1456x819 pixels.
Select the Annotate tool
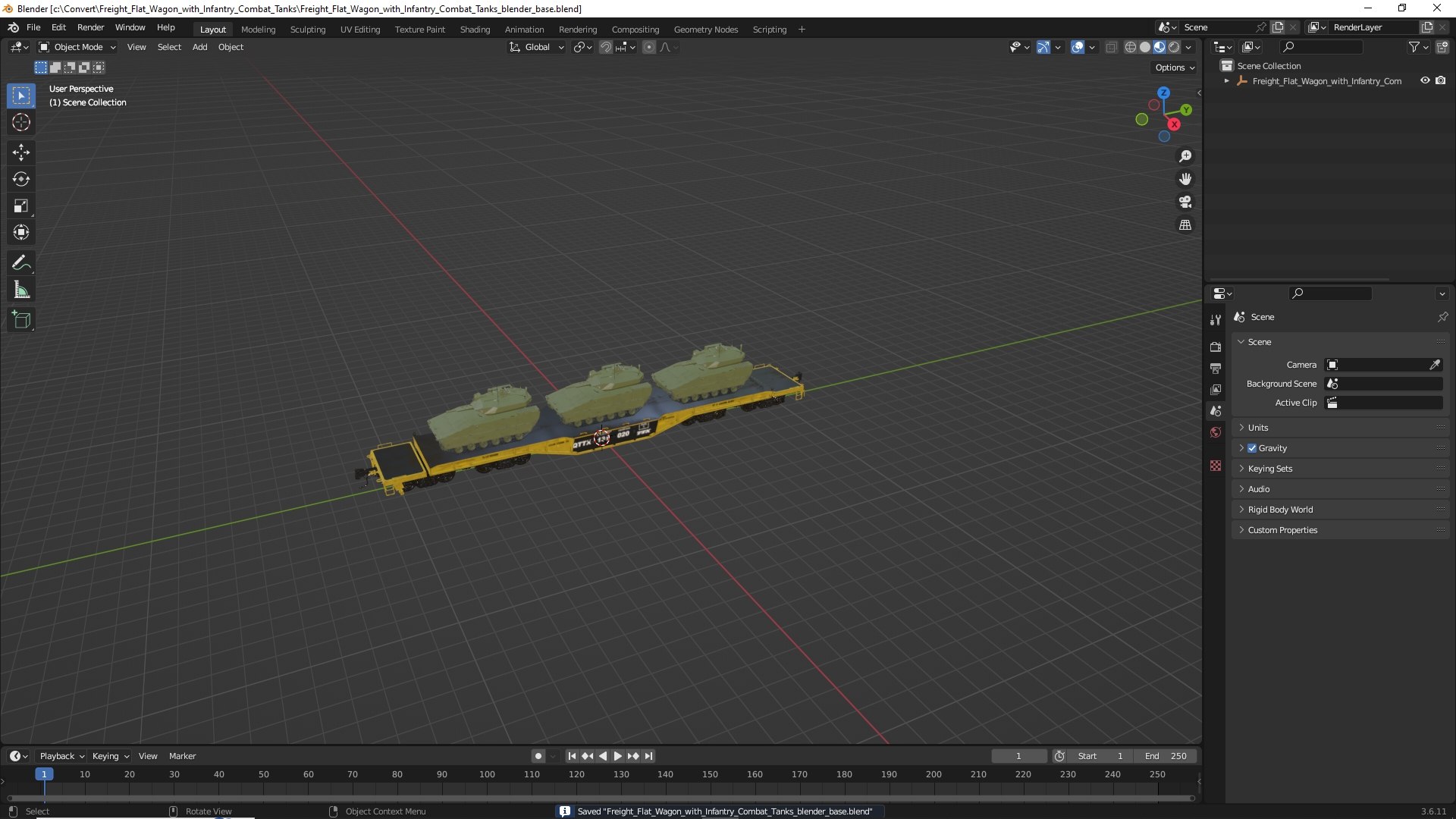coord(21,263)
